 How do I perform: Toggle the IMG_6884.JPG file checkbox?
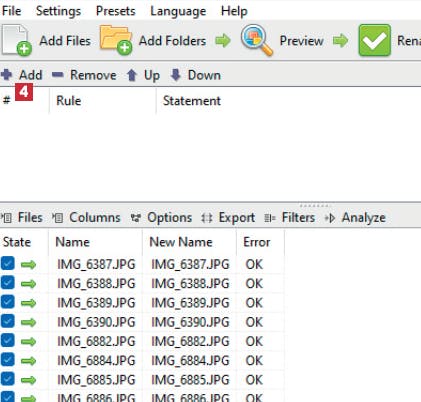(x=8, y=359)
